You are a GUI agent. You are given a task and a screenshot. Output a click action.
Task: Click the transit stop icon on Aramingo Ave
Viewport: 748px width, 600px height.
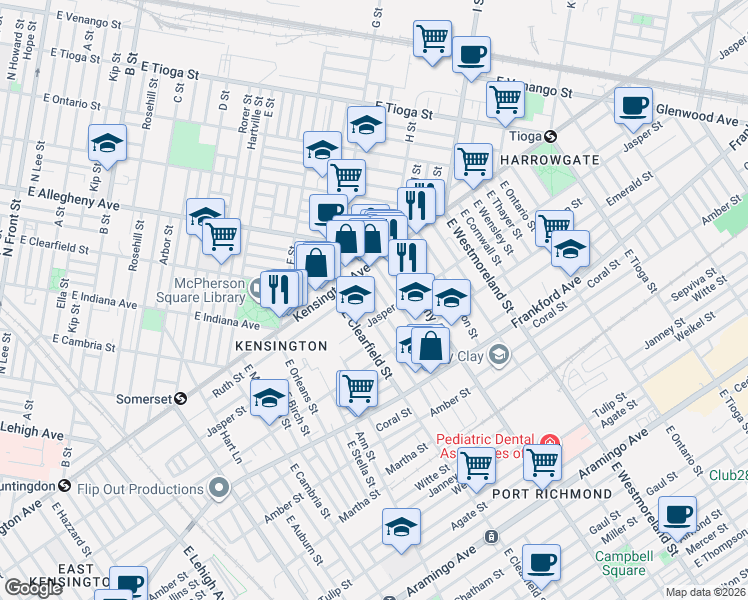(x=491, y=537)
